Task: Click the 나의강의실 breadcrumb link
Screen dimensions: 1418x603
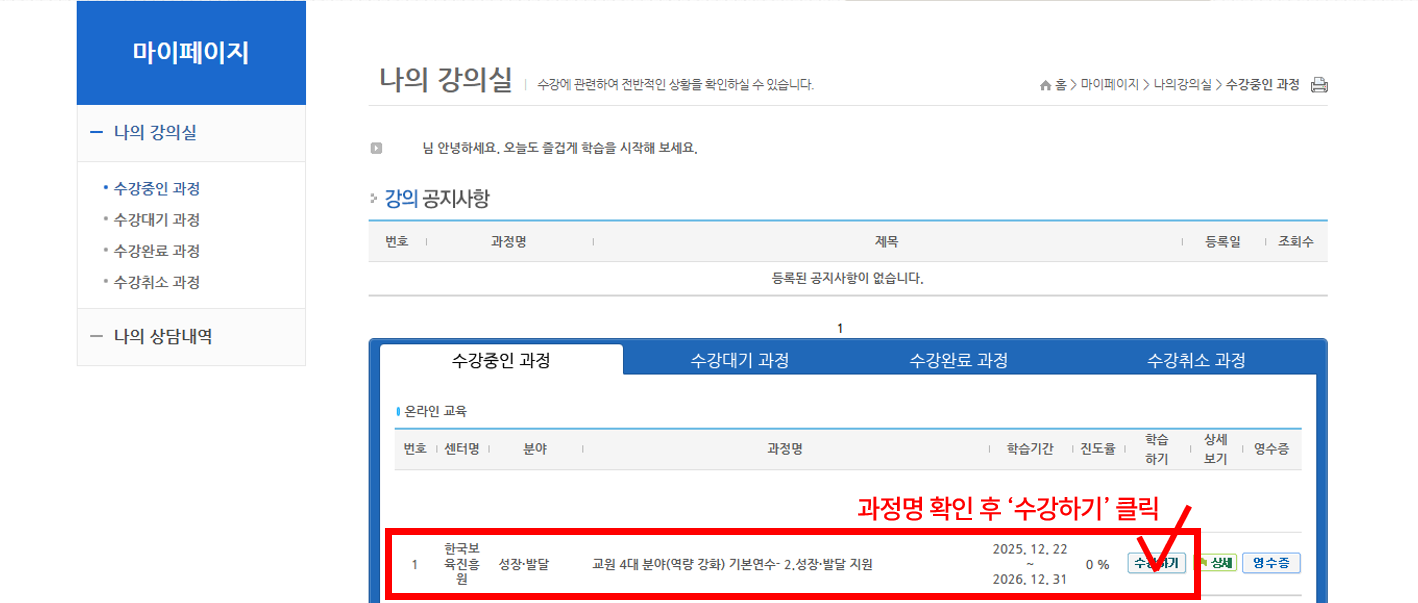Action: click(x=1182, y=85)
